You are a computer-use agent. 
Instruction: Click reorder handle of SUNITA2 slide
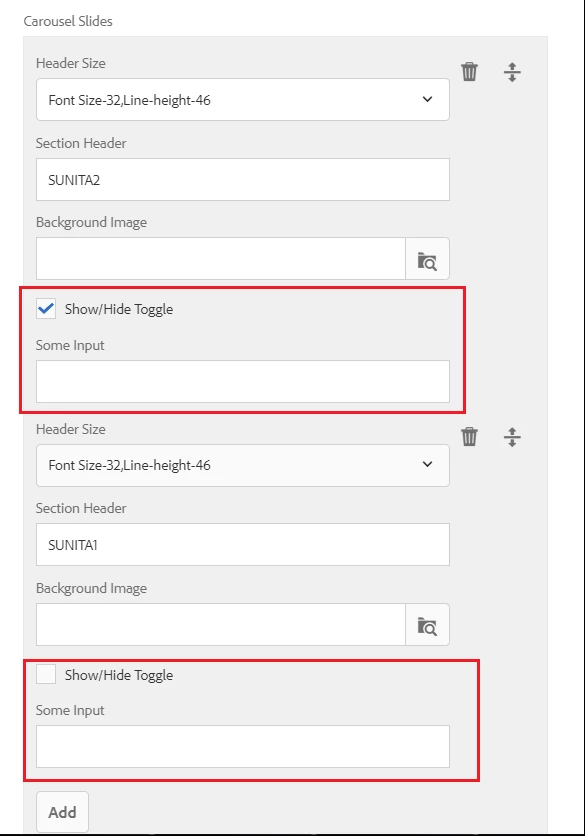512,72
